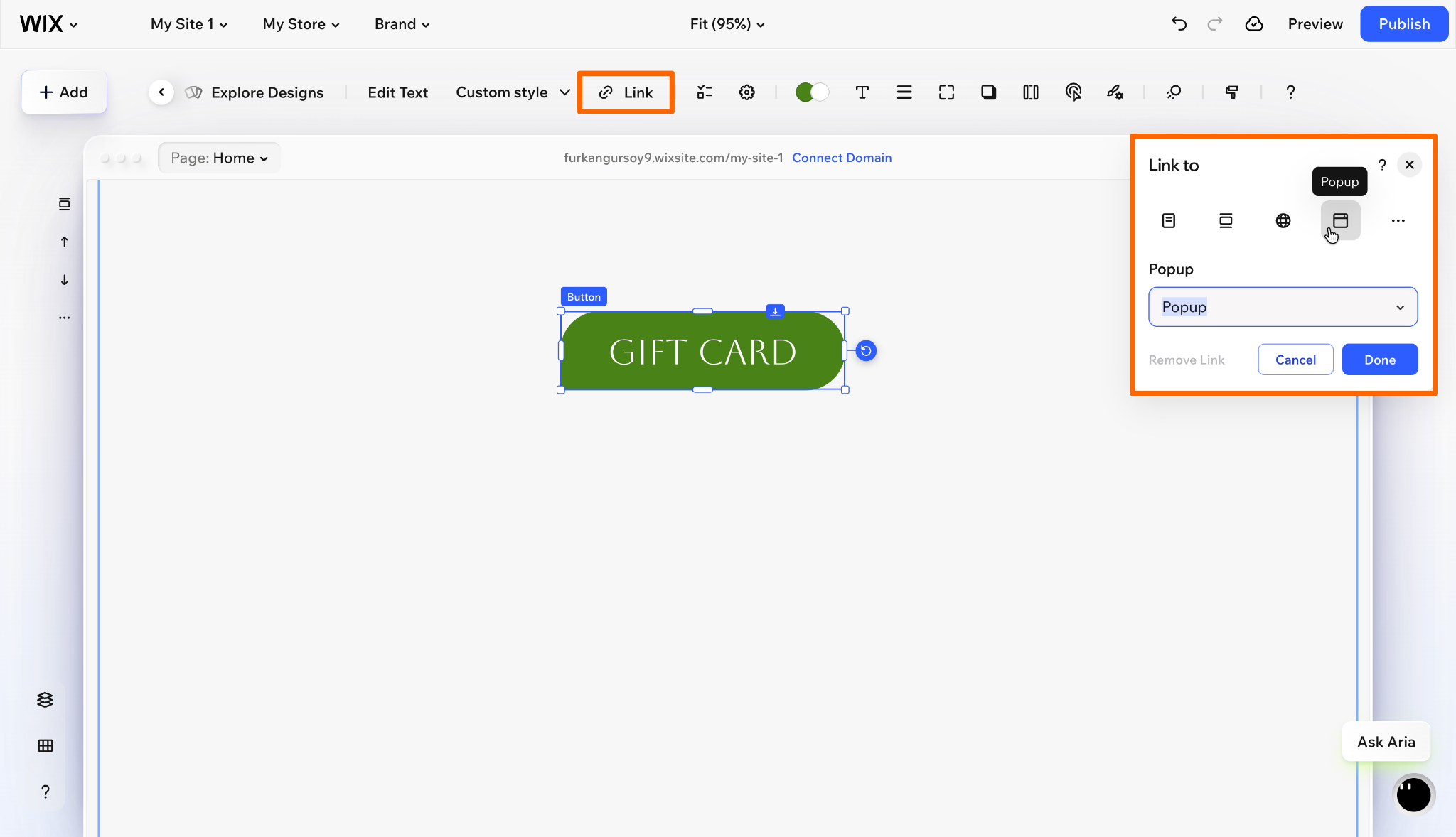The image size is (1456, 837).
Task: Click the Add button
Action: pyautogui.click(x=64, y=92)
